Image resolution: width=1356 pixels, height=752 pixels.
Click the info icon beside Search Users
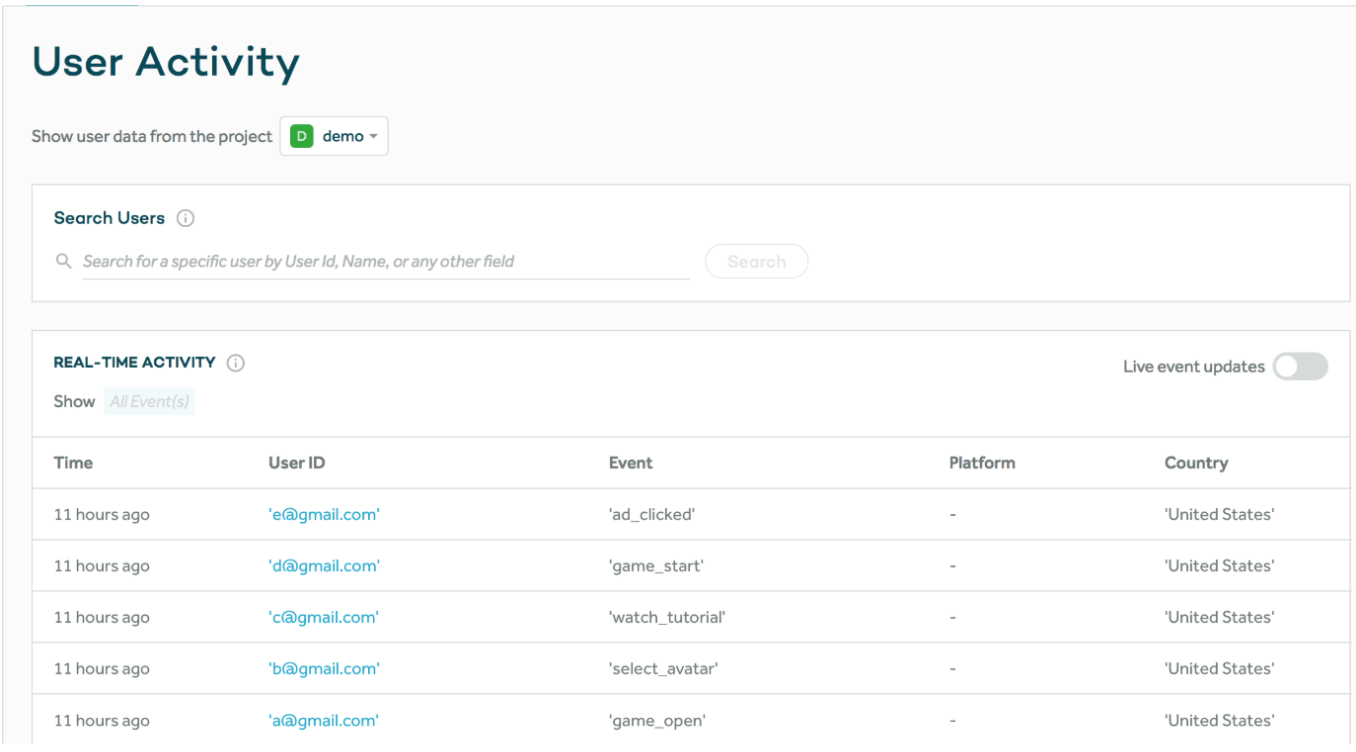185,218
